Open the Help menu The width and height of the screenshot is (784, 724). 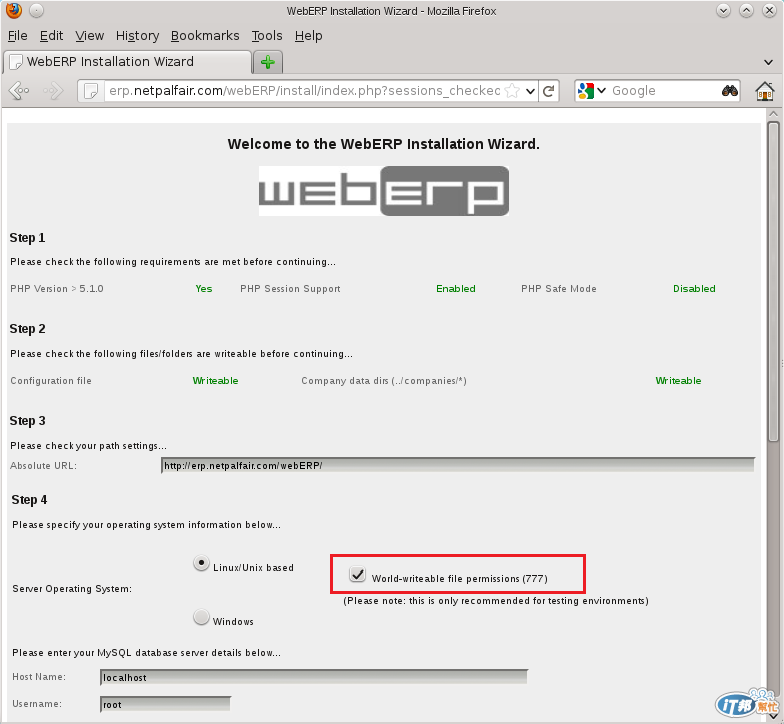[308, 36]
